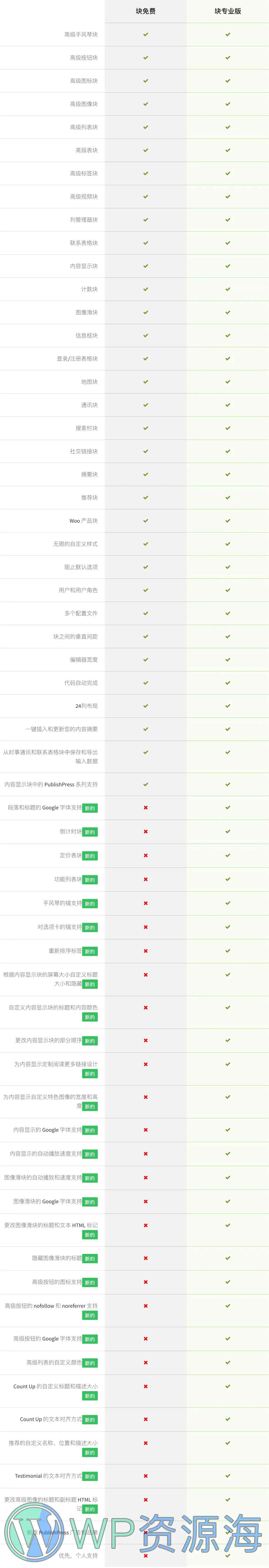Click pro-column checkmark for 信息框块
269x1568 pixels.
point(228,335)
